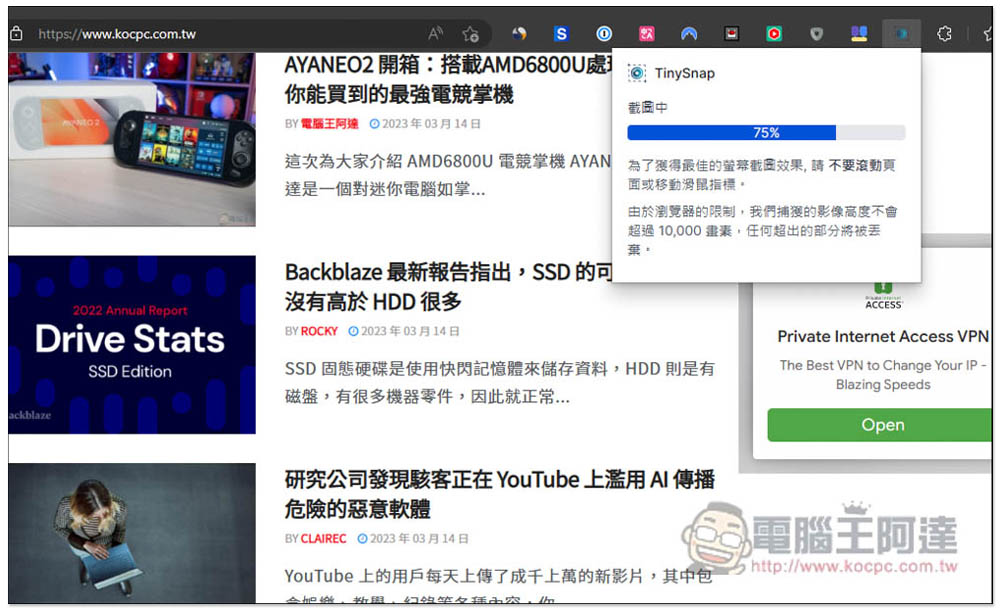The height and width of the screenshot is (611, 1000).
Task: Click the TinySnap logo in the popup
Action: [x=636, y=73]
